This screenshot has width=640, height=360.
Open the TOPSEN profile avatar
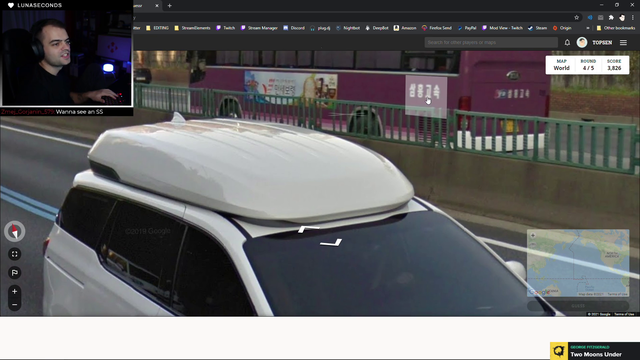click(x=582, y=42)
